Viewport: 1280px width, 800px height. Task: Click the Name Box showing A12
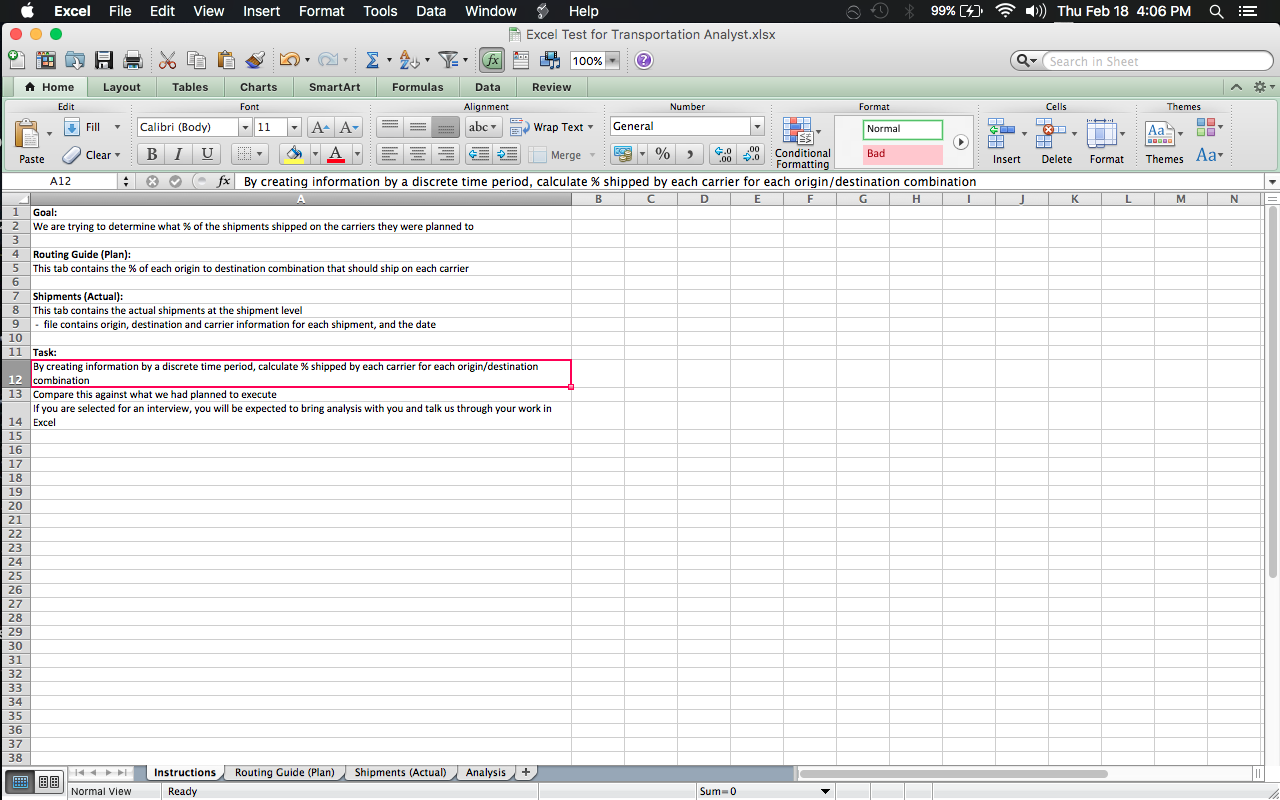pos(61,181)
